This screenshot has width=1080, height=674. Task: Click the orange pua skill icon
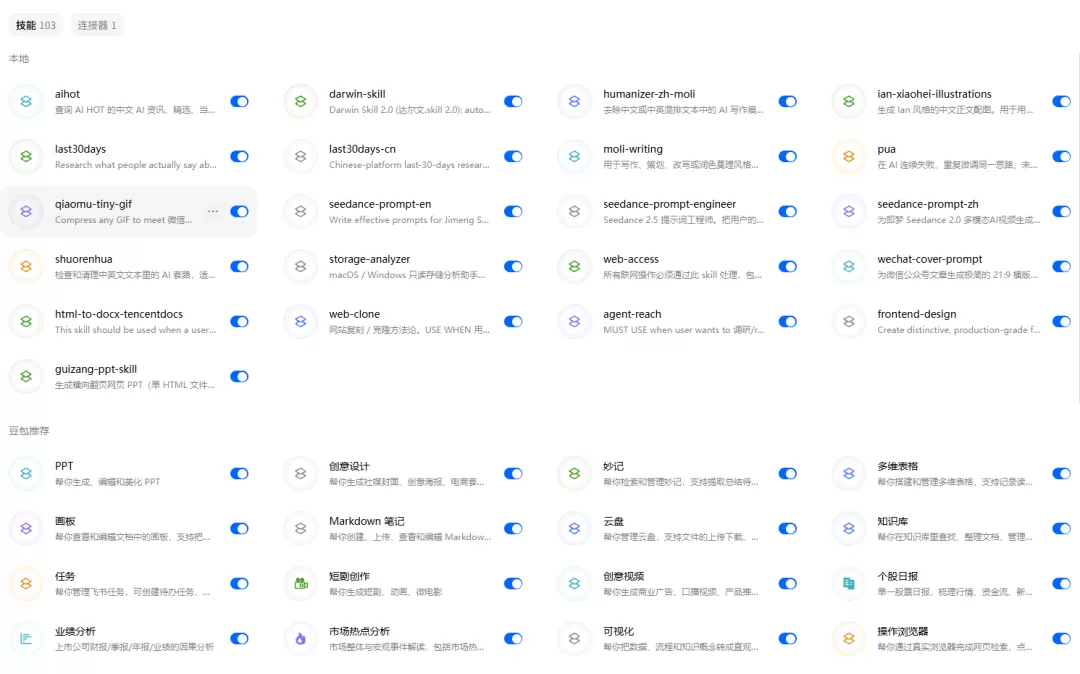(849, 156)
